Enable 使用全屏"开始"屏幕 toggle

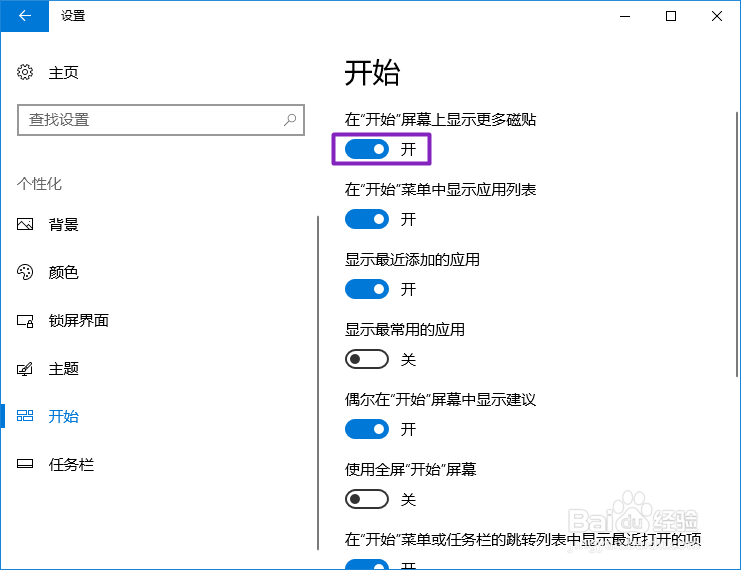click(x=367, y=499)
